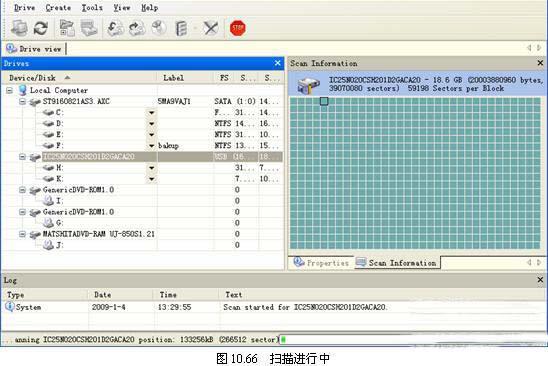The height and width of the screenshot is (366, 548).
Task: Close the Scan Information panel
Action: [x=540, y=63]
